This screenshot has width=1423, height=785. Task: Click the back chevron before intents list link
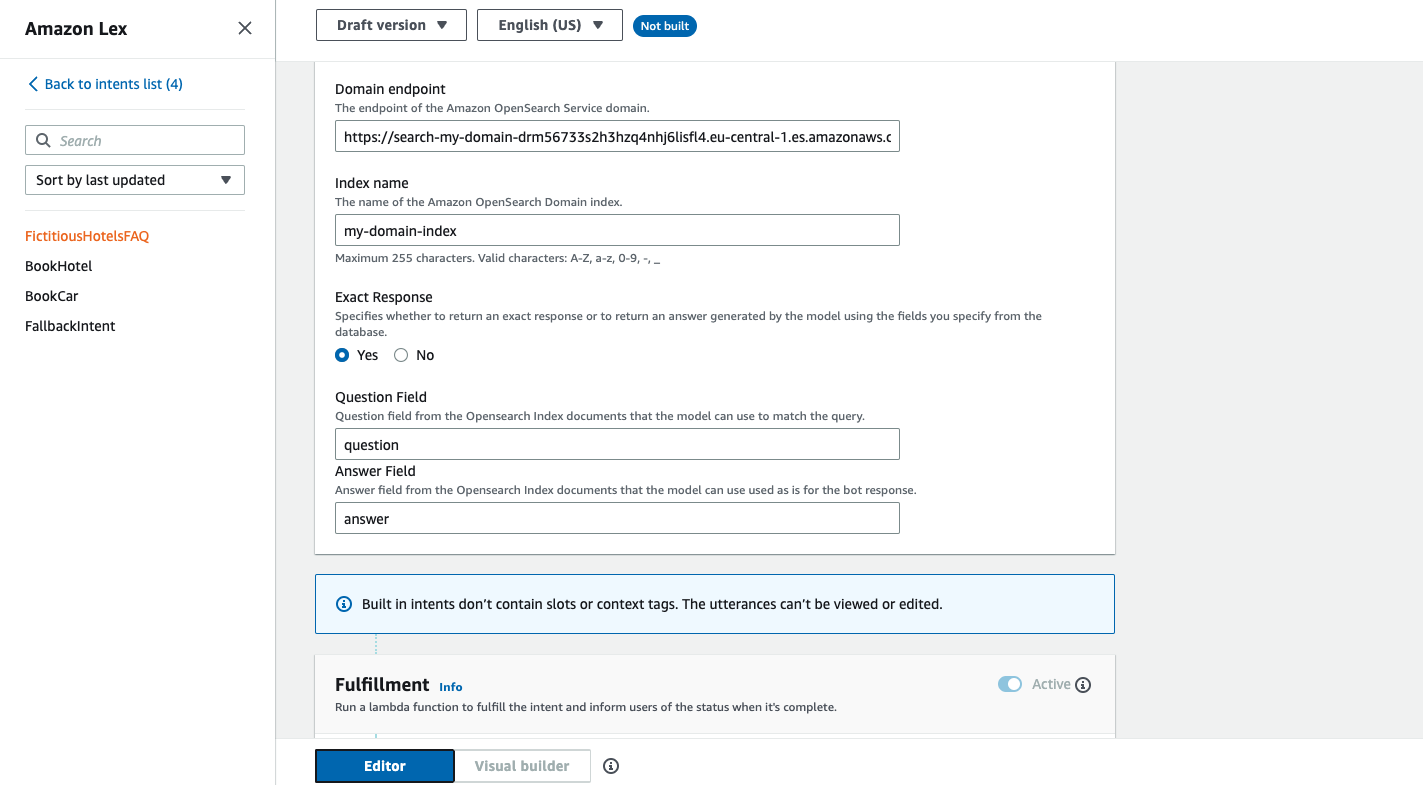(x=33, y=84)
